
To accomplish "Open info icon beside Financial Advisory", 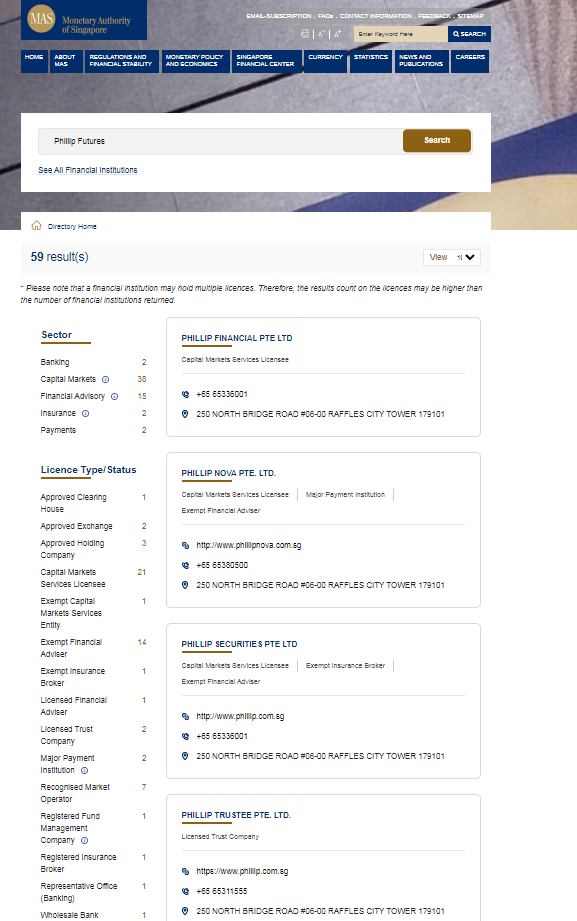I will (115, 396).
